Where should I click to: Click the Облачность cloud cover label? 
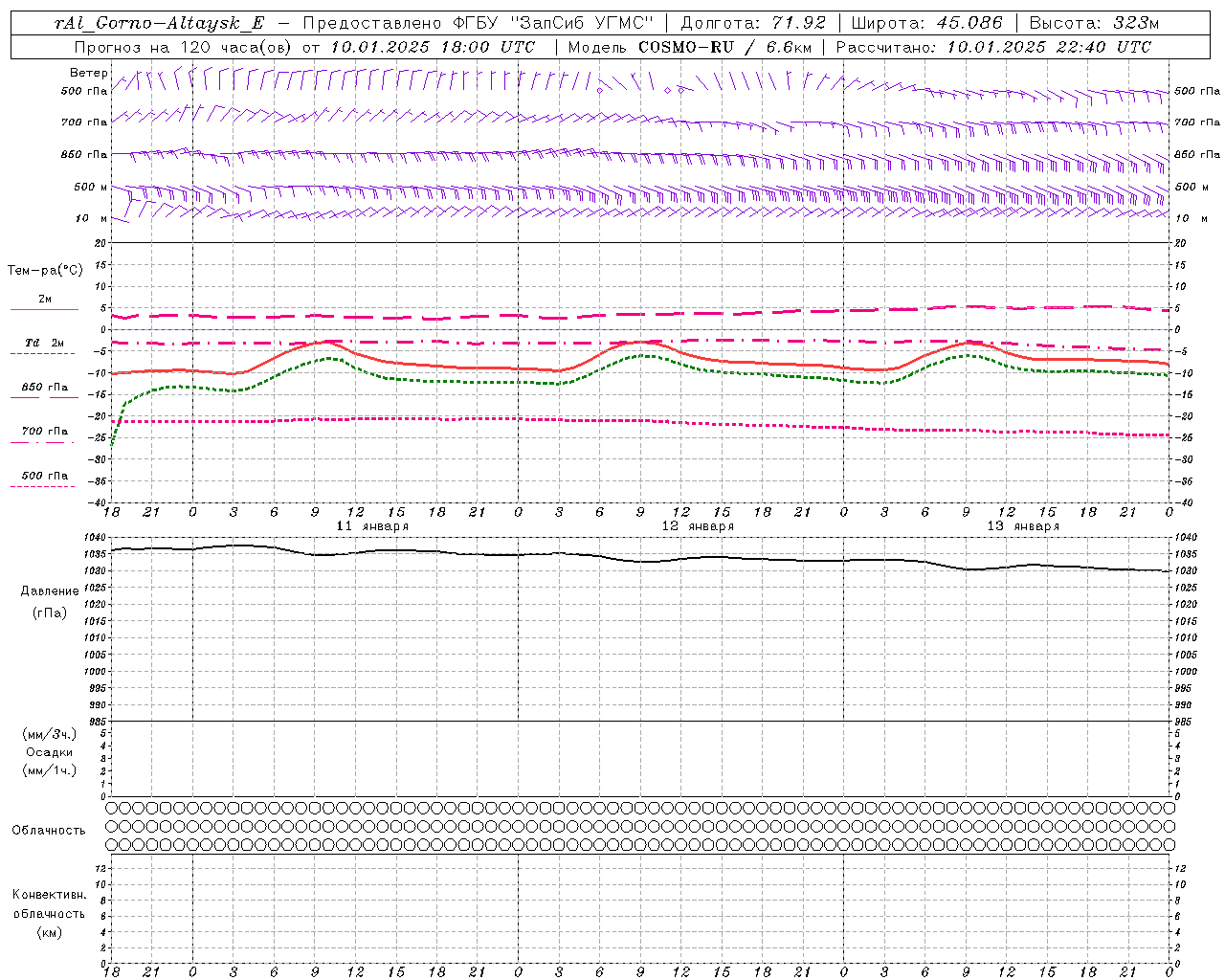(49, 831)
